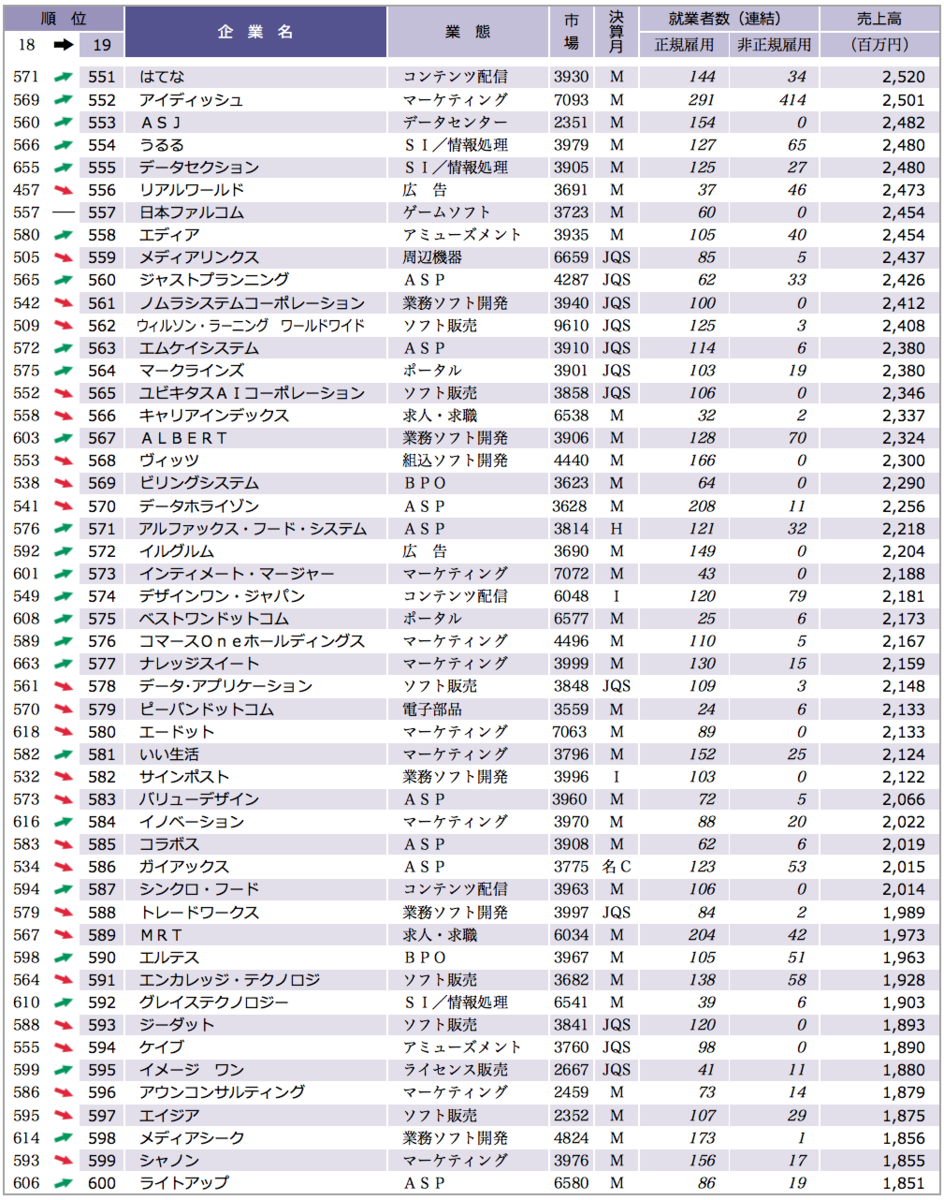
Task: Click the 売上高 column header
Action: [x=881, y=18]
